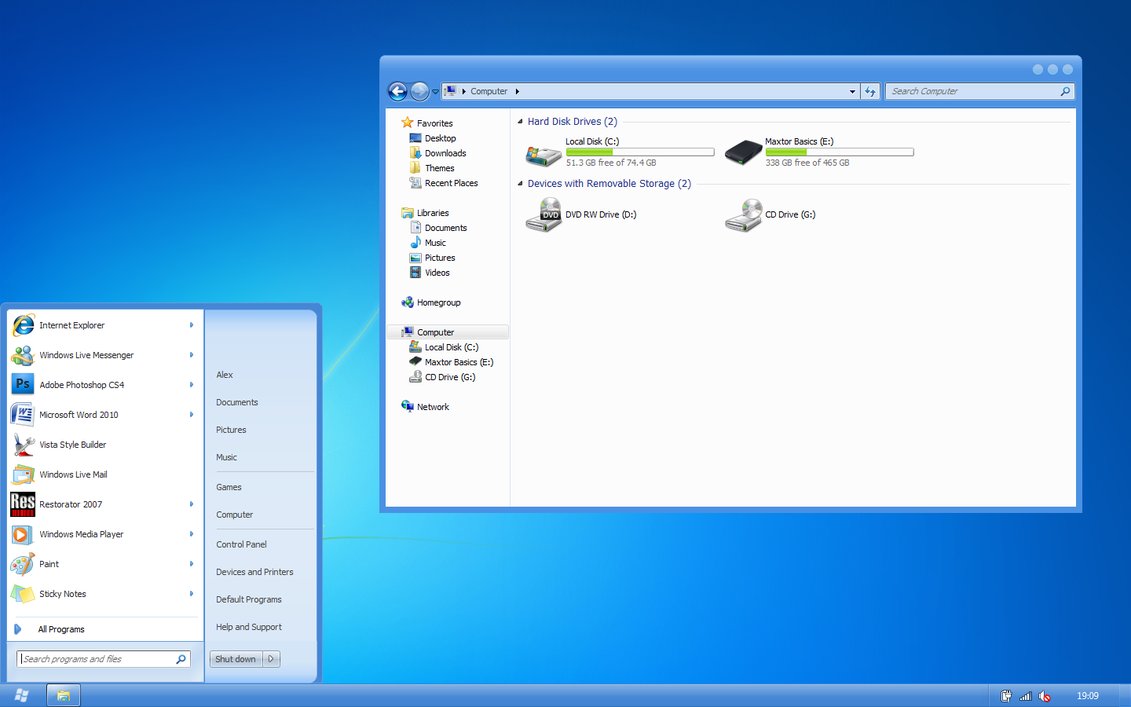Open the address bar history dropdown
The width and height of the screenshot is (1131, 707).
click(852, 91)
